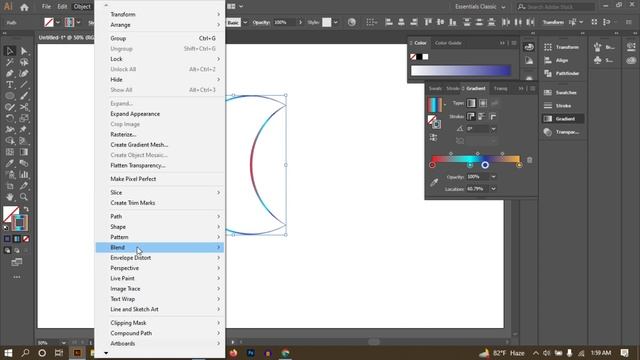This screenshot has height=360, width=640.
Task: Click cyan gradient stop on slider
Action: (470, 165)
